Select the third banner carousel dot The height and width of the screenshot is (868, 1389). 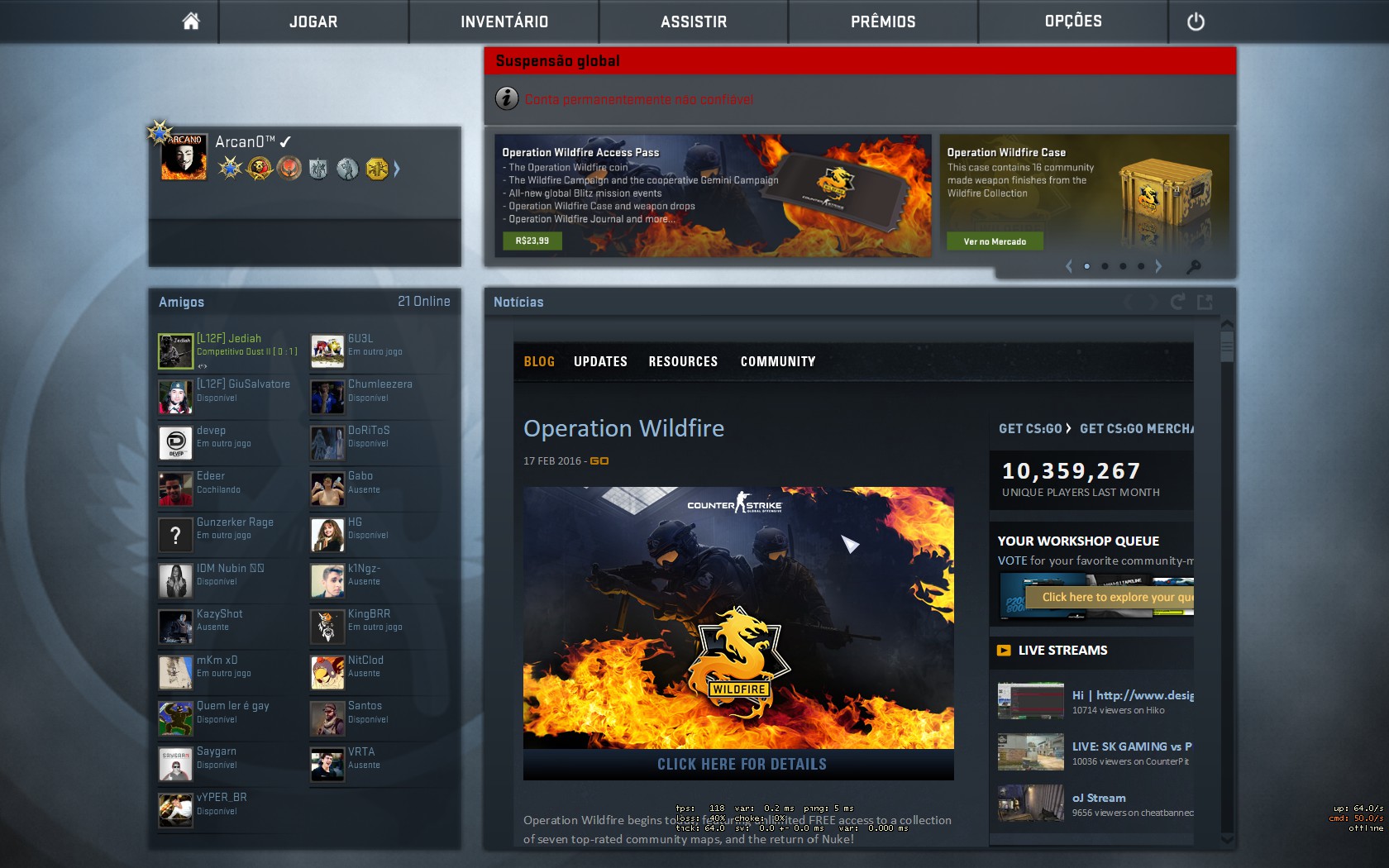[1123, 266]
